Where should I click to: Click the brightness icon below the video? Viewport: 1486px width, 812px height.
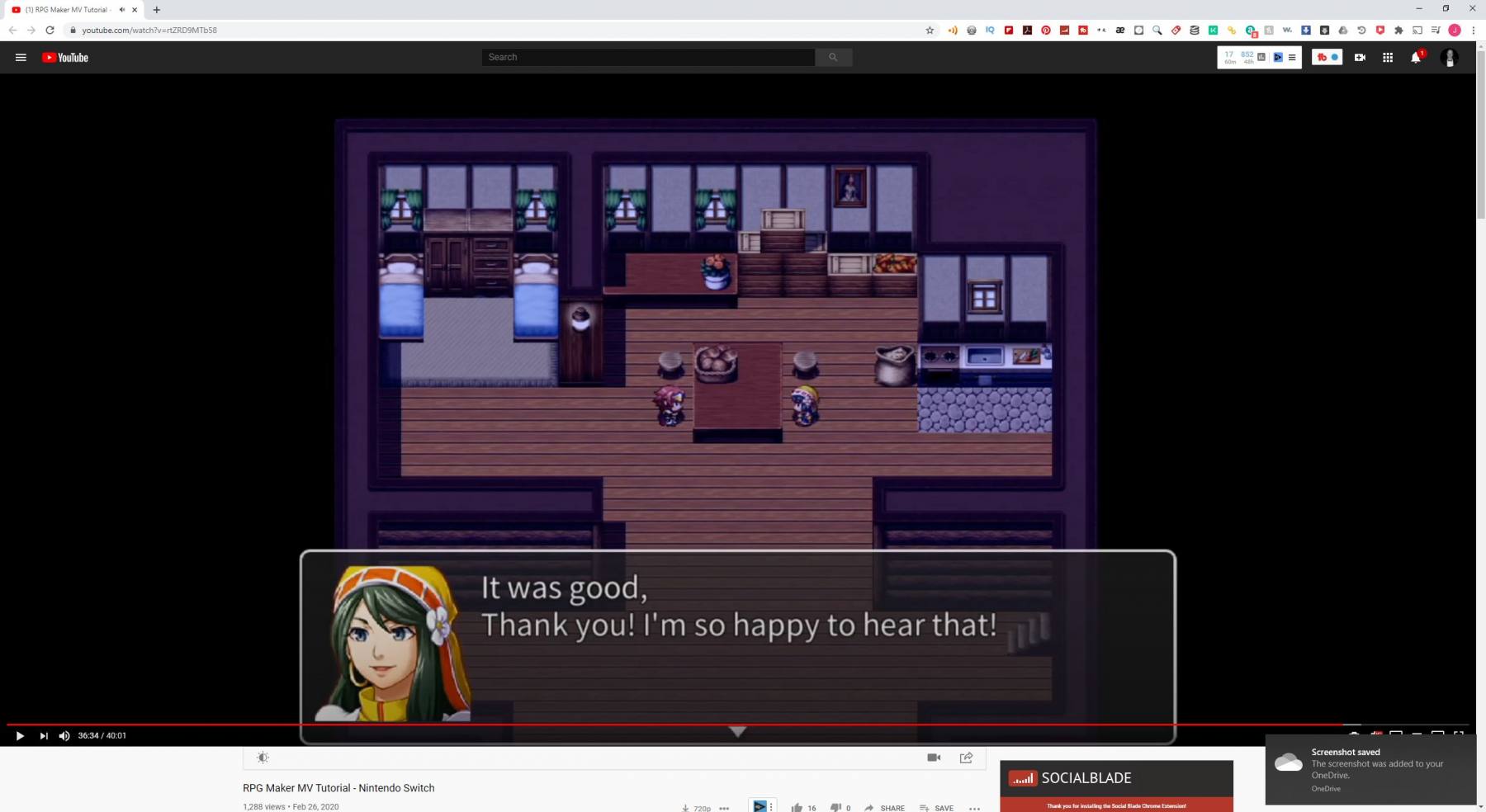(263, 758)
